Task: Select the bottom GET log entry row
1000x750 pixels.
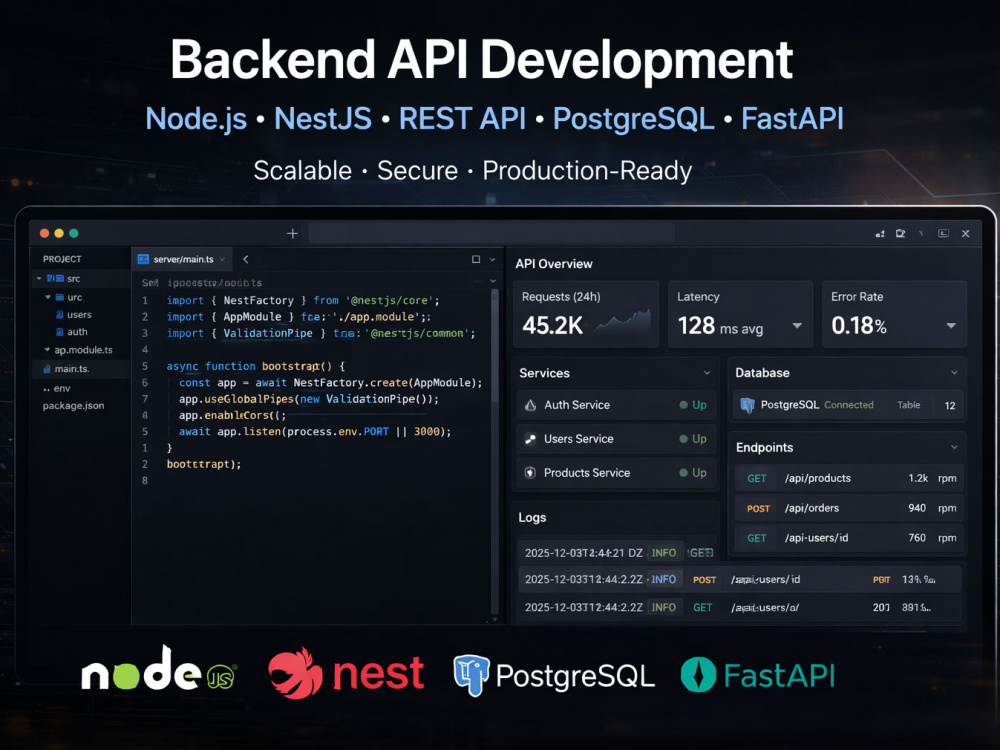Action: (x=740, y=607)
